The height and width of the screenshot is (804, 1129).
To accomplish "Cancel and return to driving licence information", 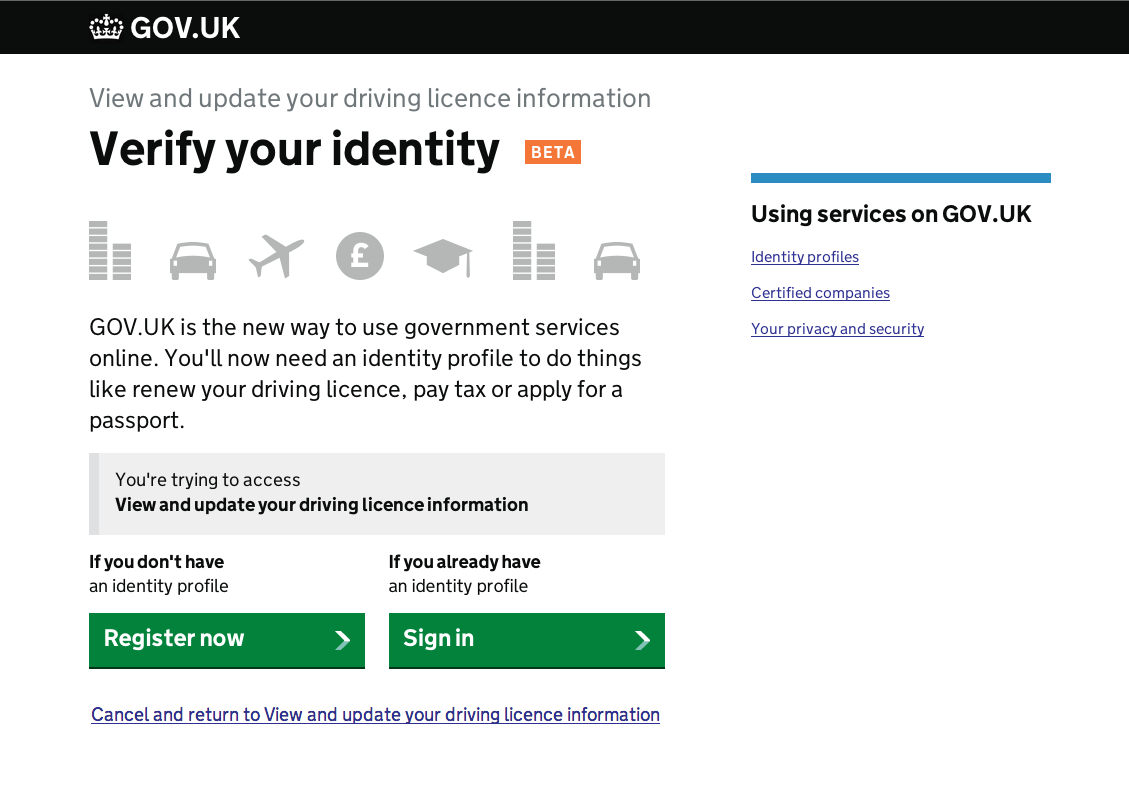I will (x=375, y=715).
